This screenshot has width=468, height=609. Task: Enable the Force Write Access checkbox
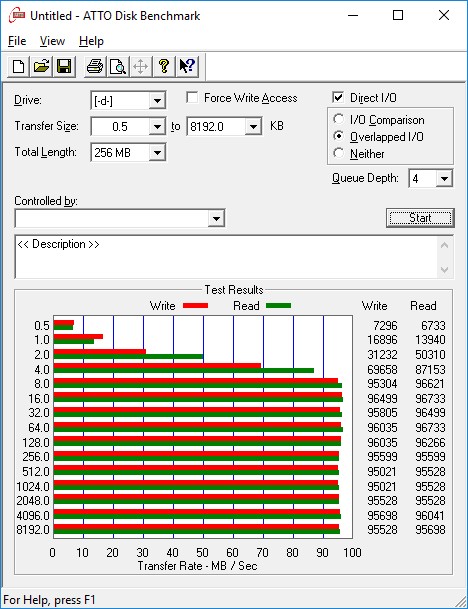[192, 97]
